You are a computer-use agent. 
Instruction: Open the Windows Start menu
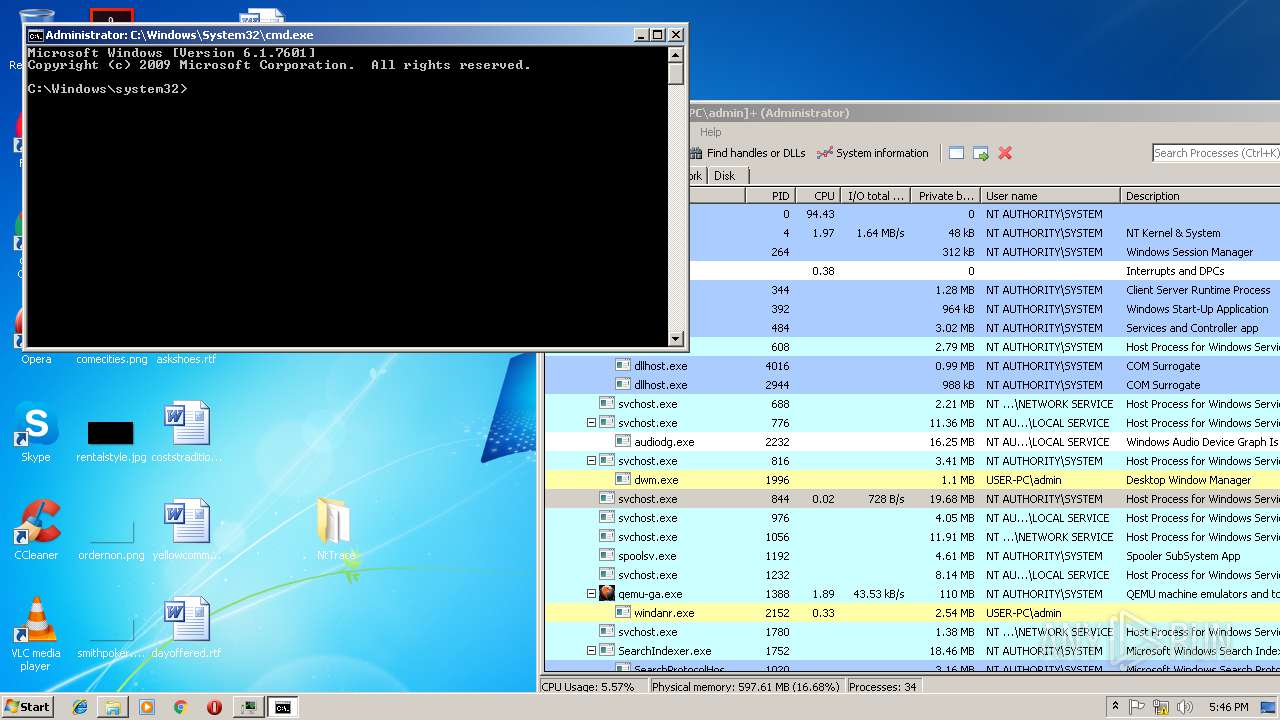click(x=27, y=706)
